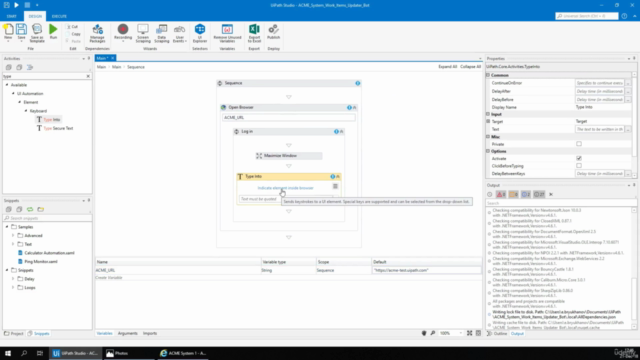Click Copy in ribbon
The width and height of the screenshot is (640, 360).
(x=73, y=34)
